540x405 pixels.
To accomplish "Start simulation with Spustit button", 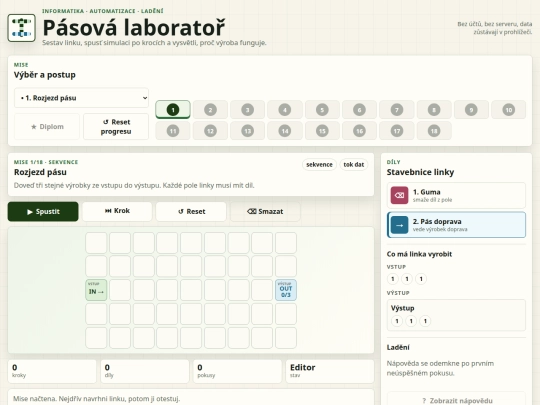I will point(43,211).
